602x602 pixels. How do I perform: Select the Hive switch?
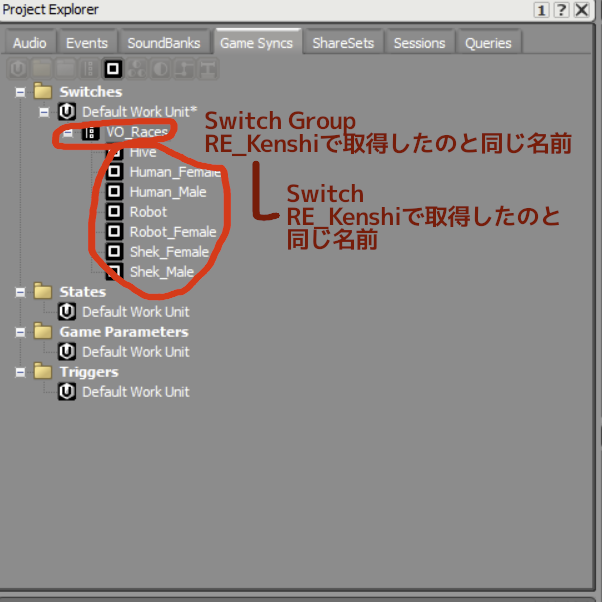pyautogui.click(x=143, y=152)
